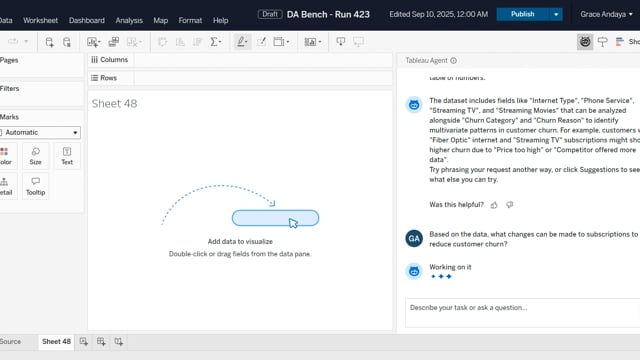Screen dimensions: 640x360
Task: Click the Duplicate sheet toolbar icon
Action: [113, 42]
